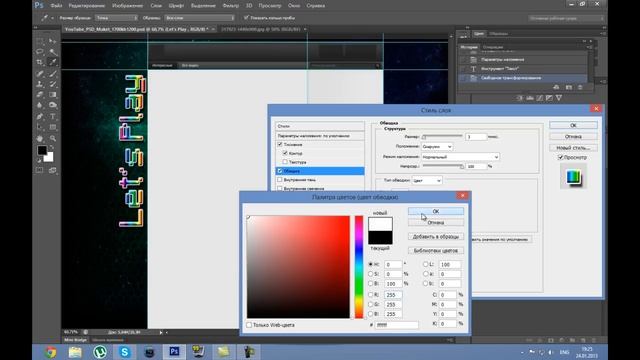Screen dimensions: 640x360
Task: Open uTorrent from the taskbar
Action: pos(100,351)
